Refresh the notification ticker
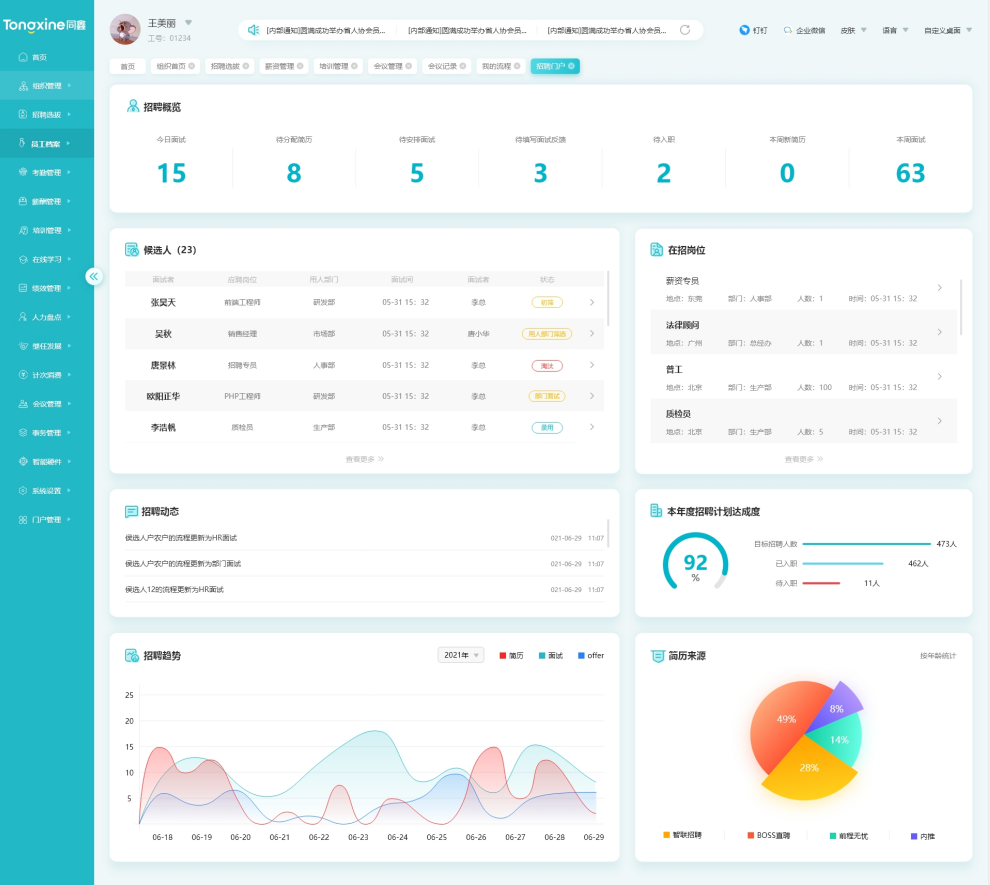 point(685,30)
